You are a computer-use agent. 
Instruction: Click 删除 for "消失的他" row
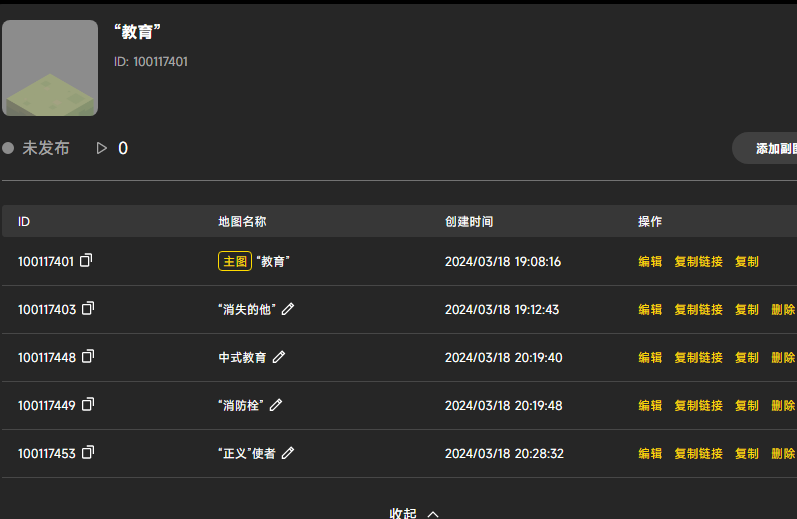click(783, 309)
